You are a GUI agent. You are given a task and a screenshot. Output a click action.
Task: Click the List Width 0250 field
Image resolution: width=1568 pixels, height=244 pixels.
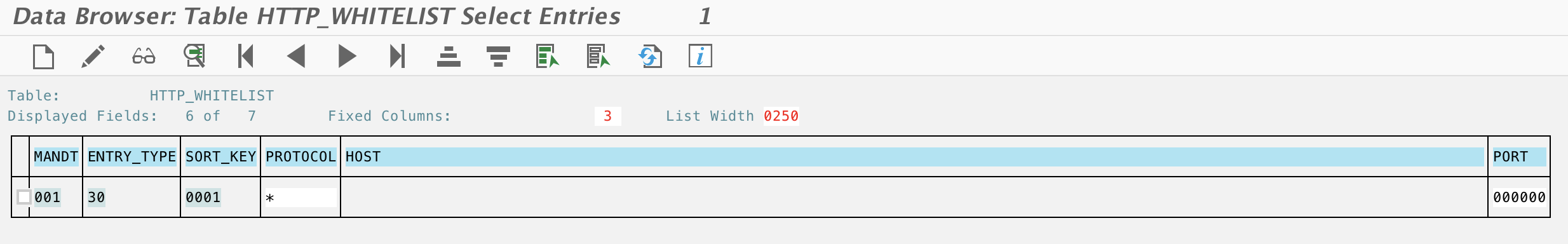coord(781,116)
